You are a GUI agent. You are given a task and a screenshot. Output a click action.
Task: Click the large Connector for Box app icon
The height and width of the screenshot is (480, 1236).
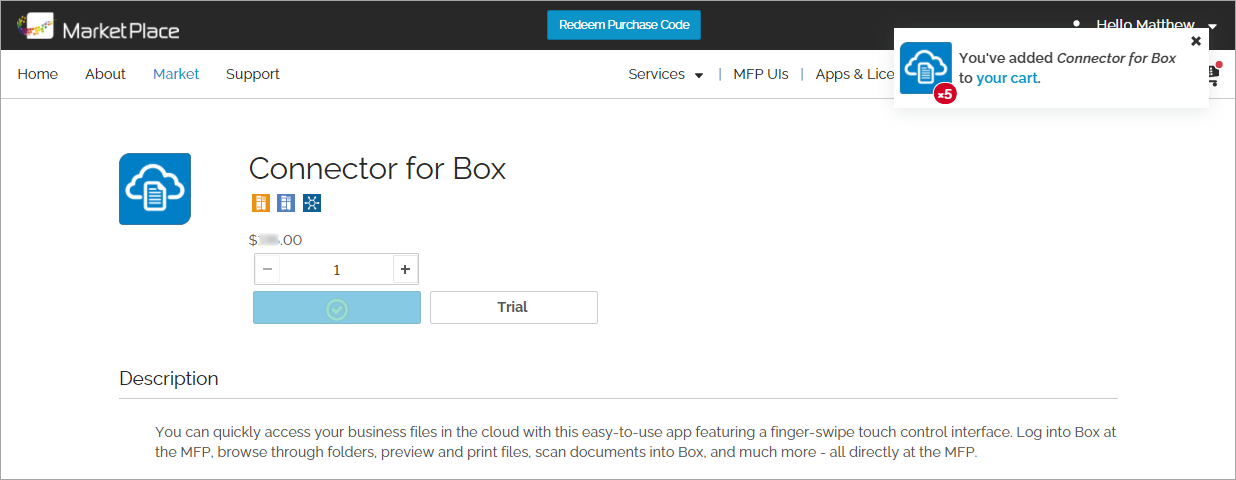tap(155, 189)
